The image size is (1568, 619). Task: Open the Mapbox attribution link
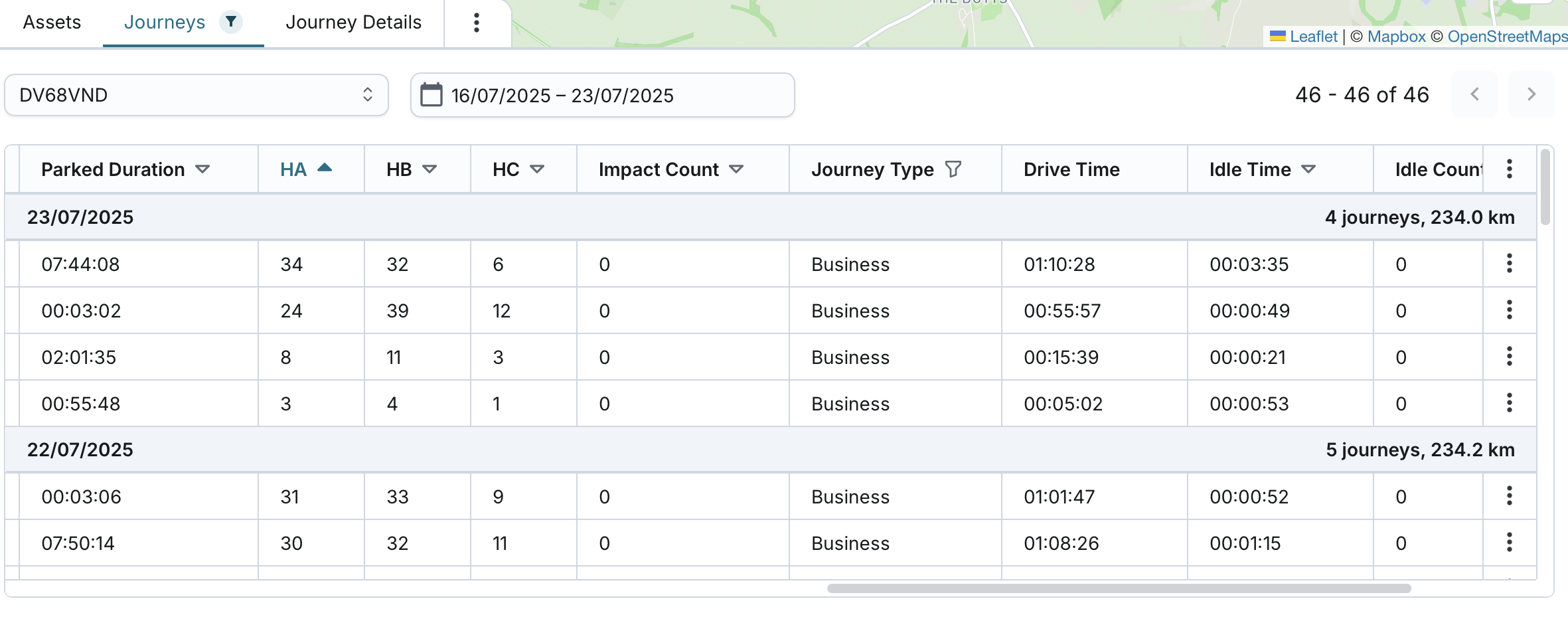[x=1396, y=37]
